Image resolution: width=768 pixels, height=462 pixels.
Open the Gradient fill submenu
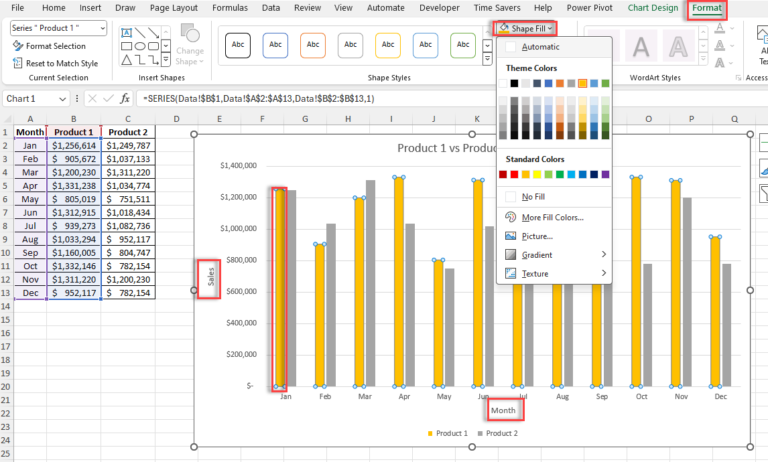coord(554,255)
